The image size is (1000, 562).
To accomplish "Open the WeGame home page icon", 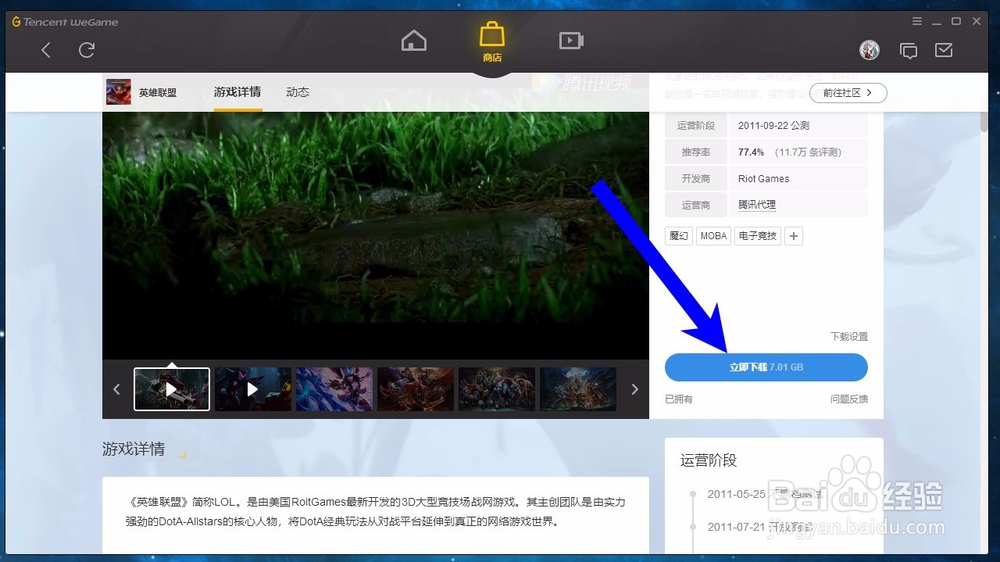I will [414, 41].
